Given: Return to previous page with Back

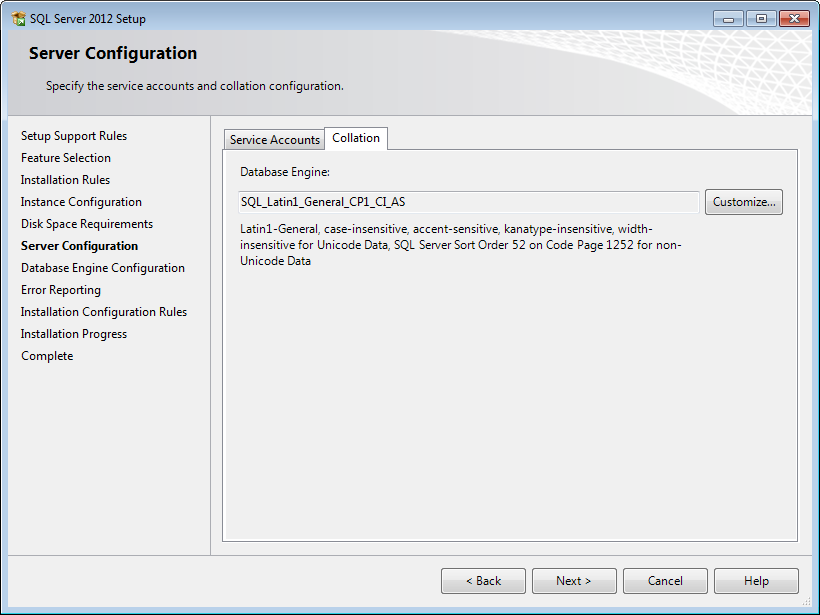Looking at the screenshot, I should click(483, 581).
